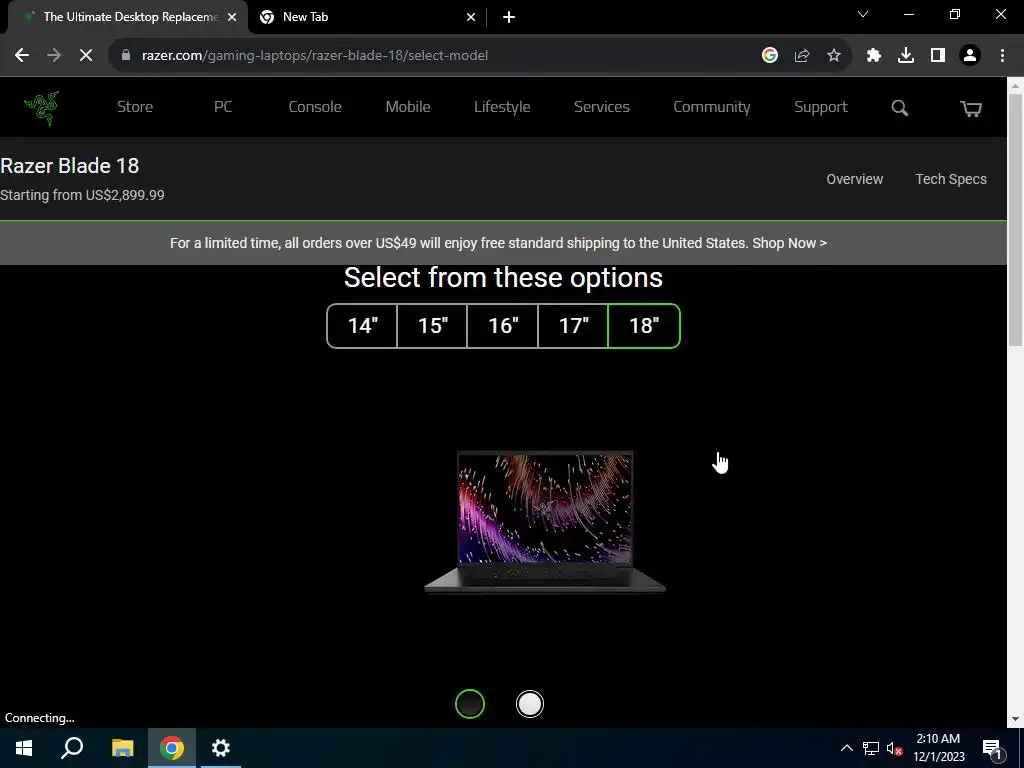Close the New Tab tab

471,17
